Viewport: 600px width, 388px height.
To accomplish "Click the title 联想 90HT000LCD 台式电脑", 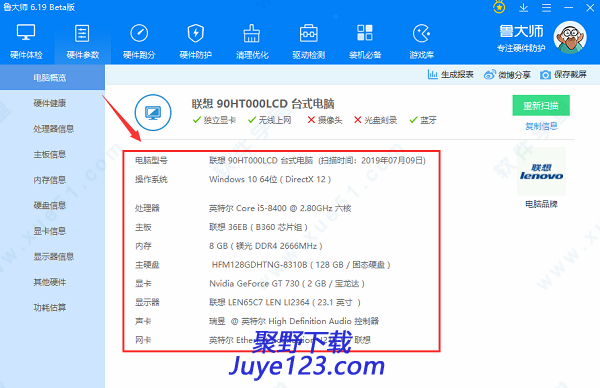I will click(x=263, y=104).
